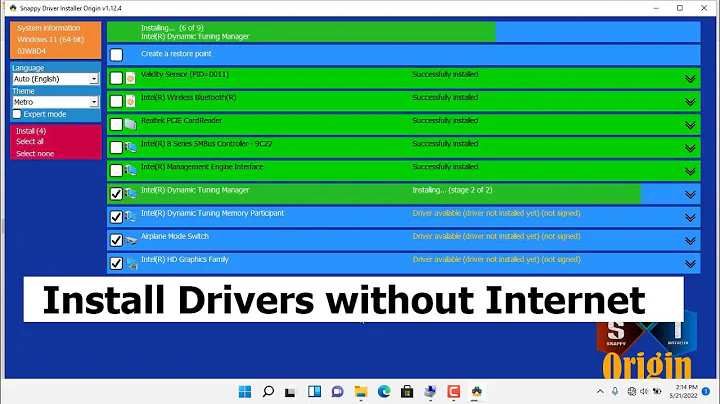This screenshot has height=404, width=720.
Task: Expand the Dynamic Tuning Memory Participant row details
Action: coord(690,218)
